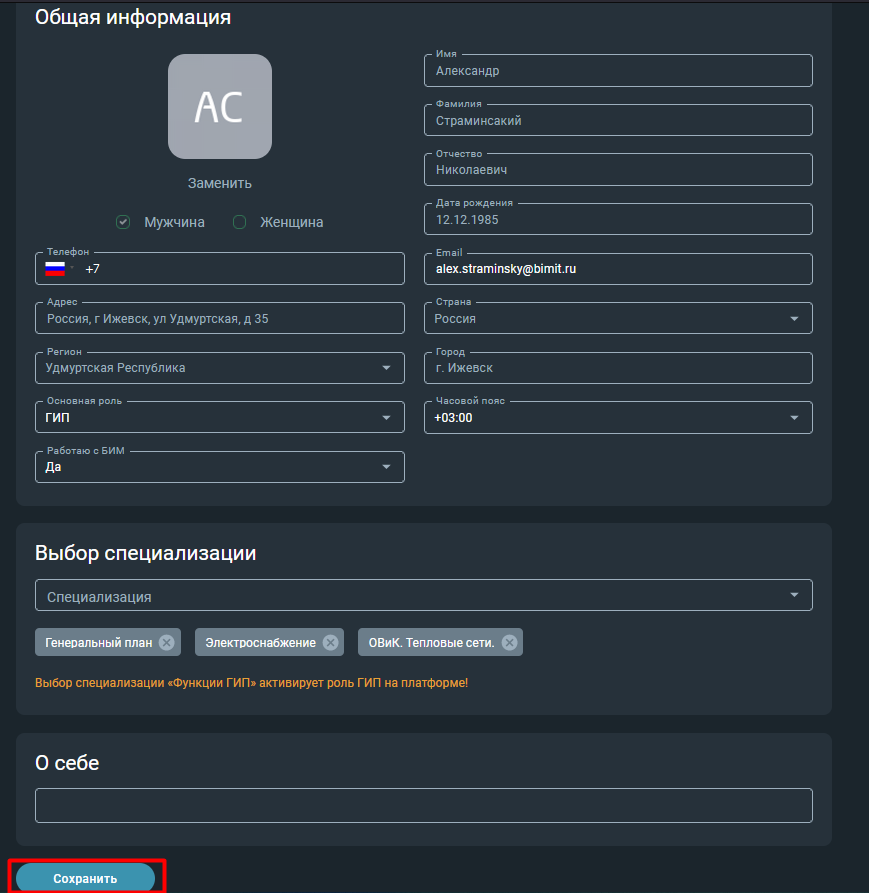Select the Женщина gender option

(x=240, y=222)
